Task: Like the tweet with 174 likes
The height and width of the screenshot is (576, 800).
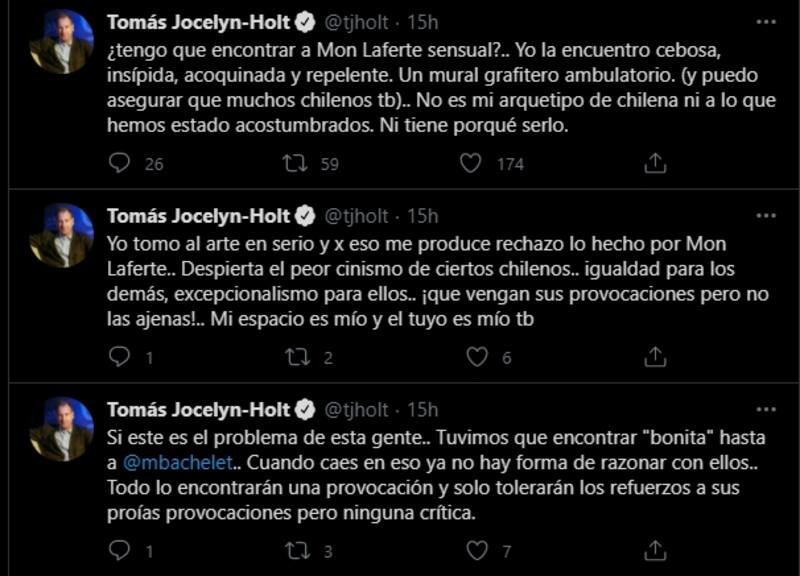Action: pyautogui.click(x=471, y=163)
